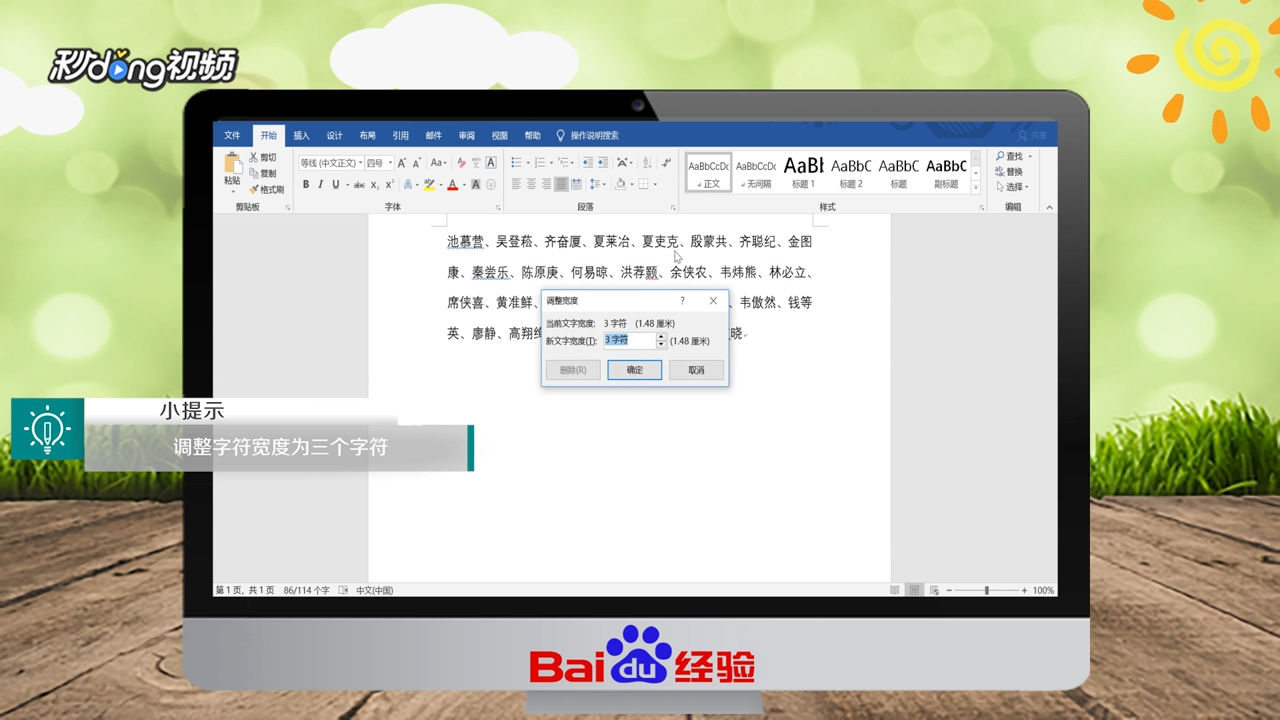Switch to the 插入 tab
Screen dimensions: 1280x720
[301, 135]
